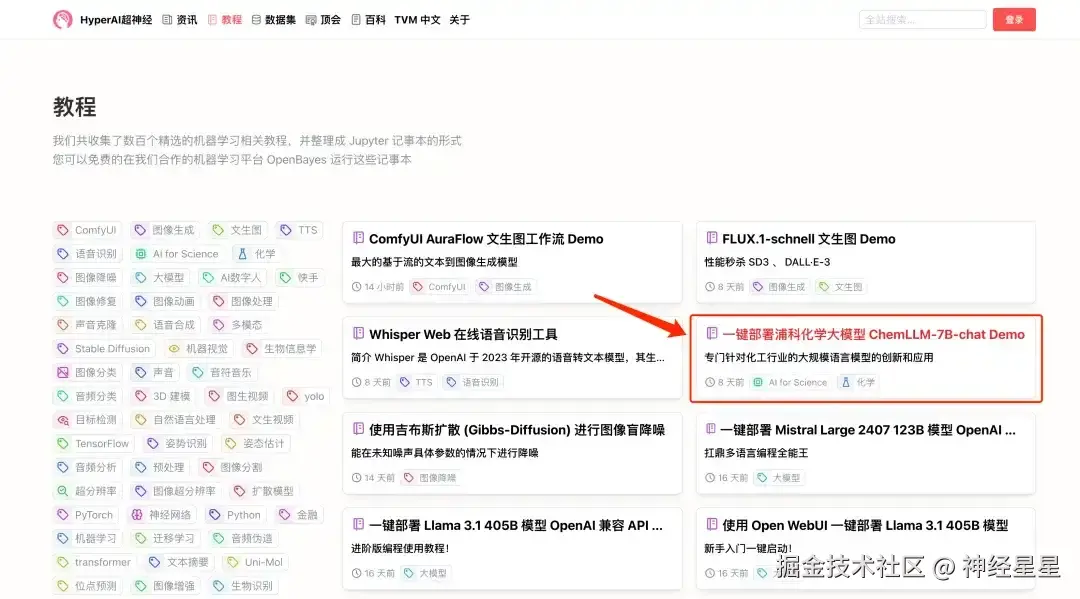The image size is (1080, 599).
Task: Click the flask icon of 化学 tag
Action: [242, 254]
